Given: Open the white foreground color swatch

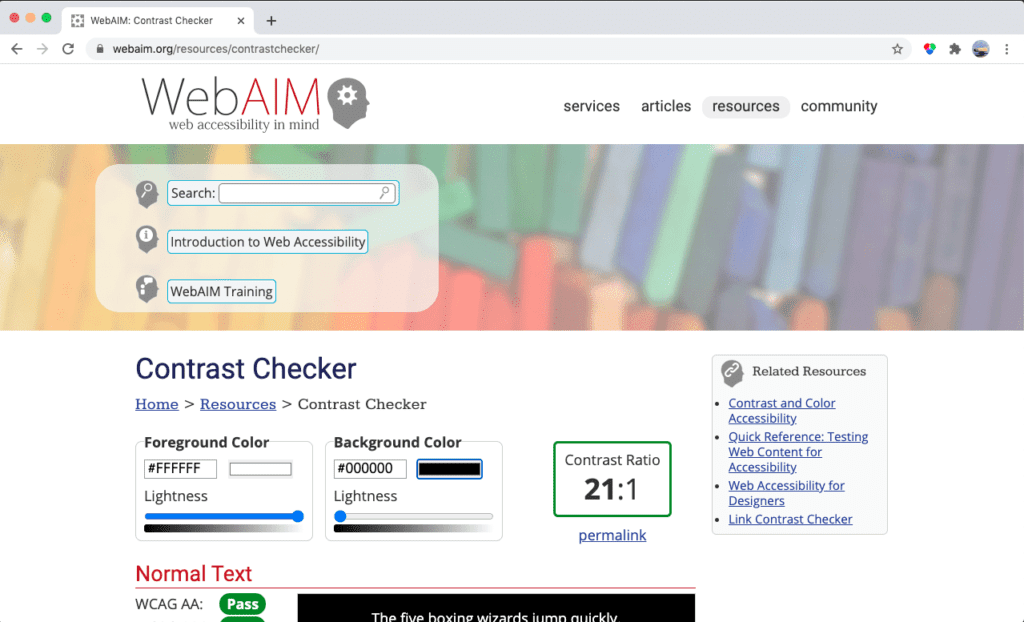Looking at the screenshot, I should (261, 469).
